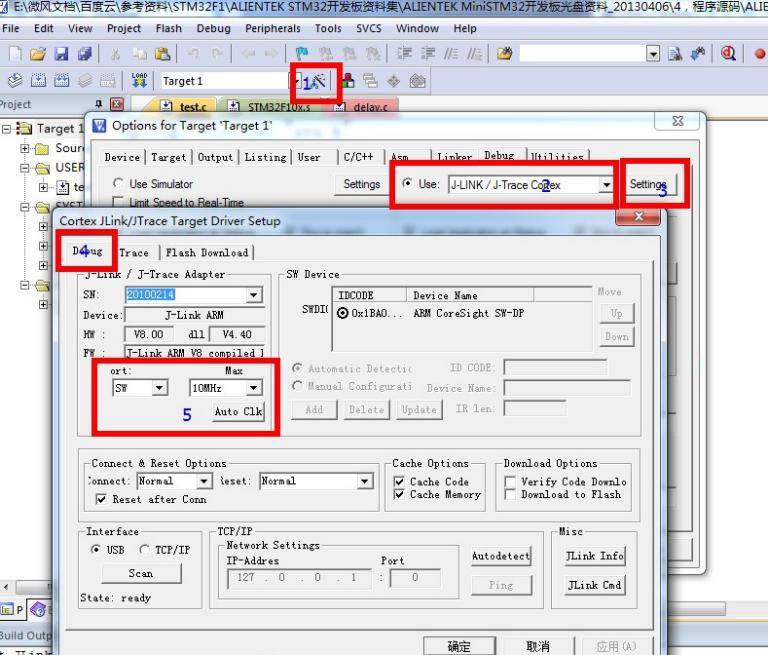
Task: Click the Translate current file icon
Action: coord(15,80)
